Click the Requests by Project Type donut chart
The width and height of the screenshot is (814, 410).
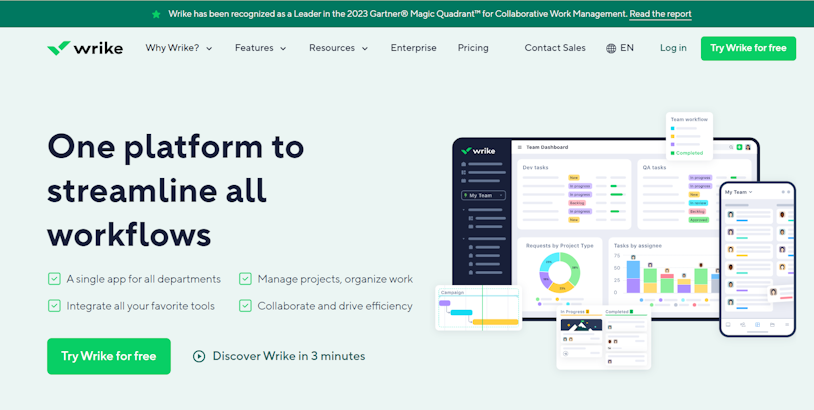[x=560, y=272]
